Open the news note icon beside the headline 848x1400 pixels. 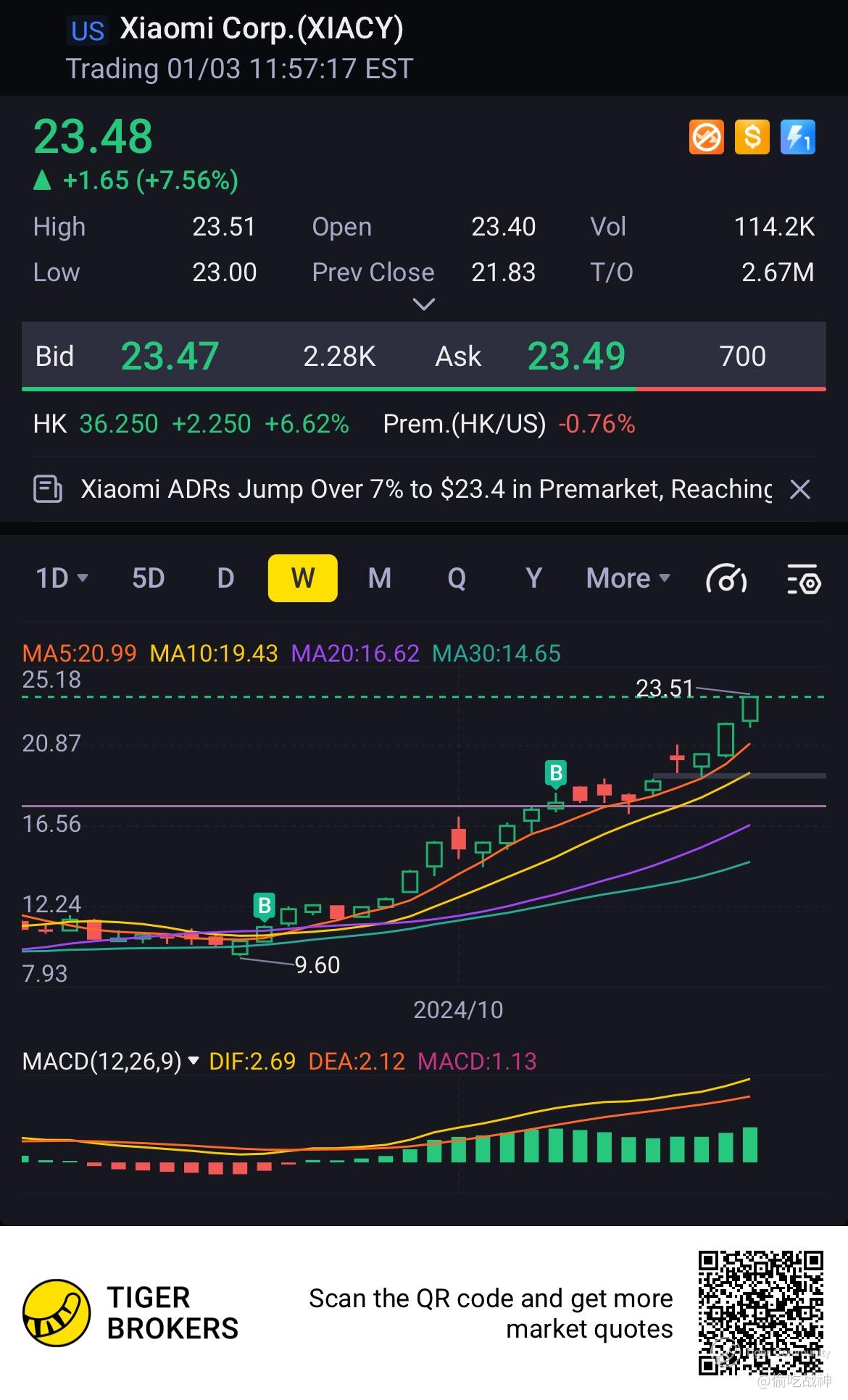(48, 489)
